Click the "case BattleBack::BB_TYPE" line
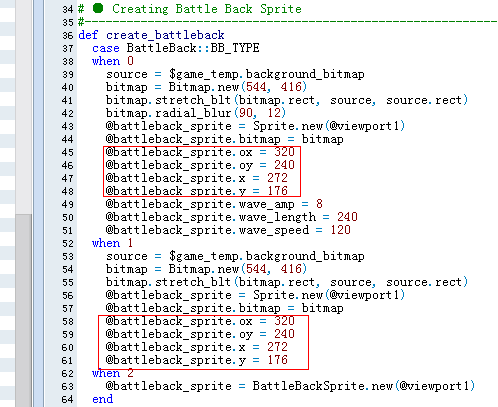Image resolution: width=498 pixels, height=407 pixels. pyautogui.click(x=176, y=48)
